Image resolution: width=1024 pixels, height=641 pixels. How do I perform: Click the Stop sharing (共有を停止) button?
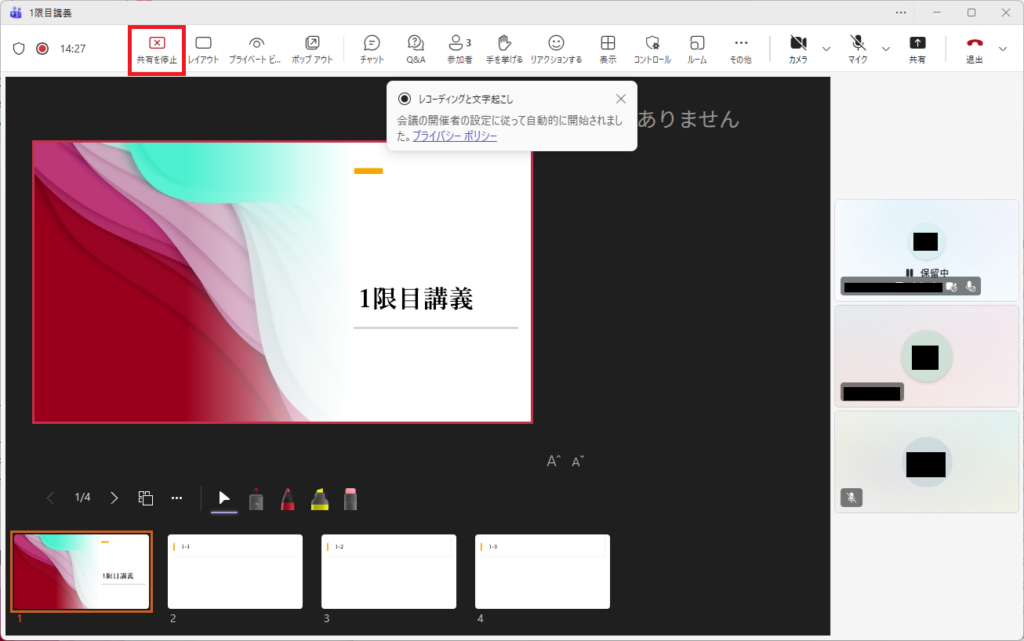pos(157,49)
